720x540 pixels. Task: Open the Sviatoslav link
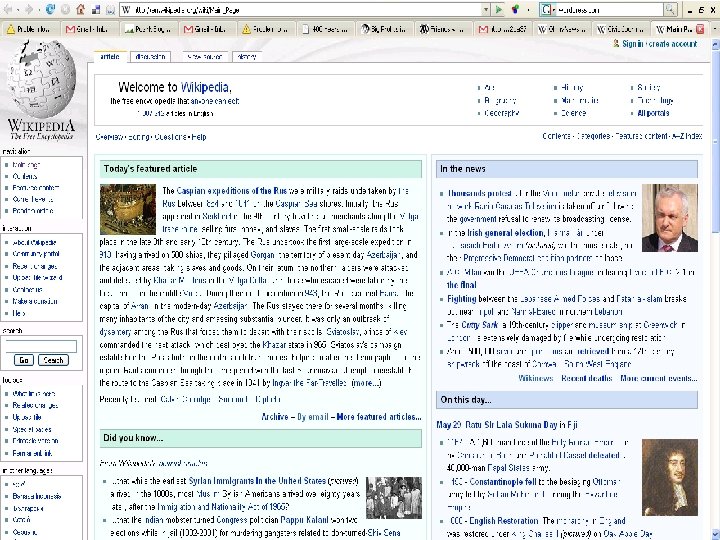343,332
